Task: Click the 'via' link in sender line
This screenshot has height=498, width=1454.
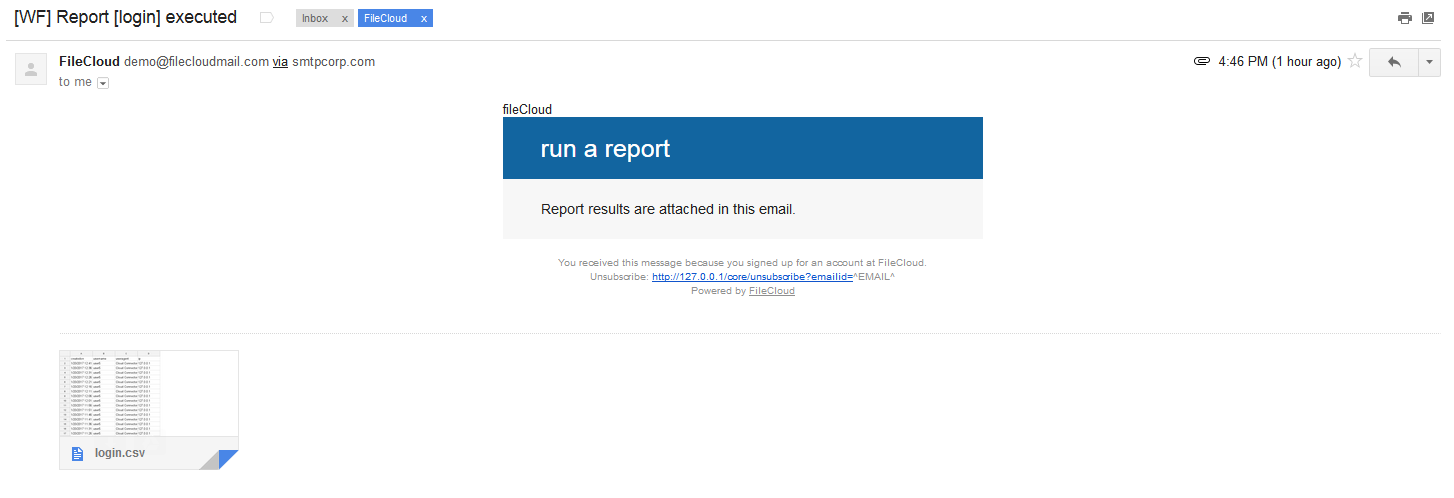Action: [280, 62]
